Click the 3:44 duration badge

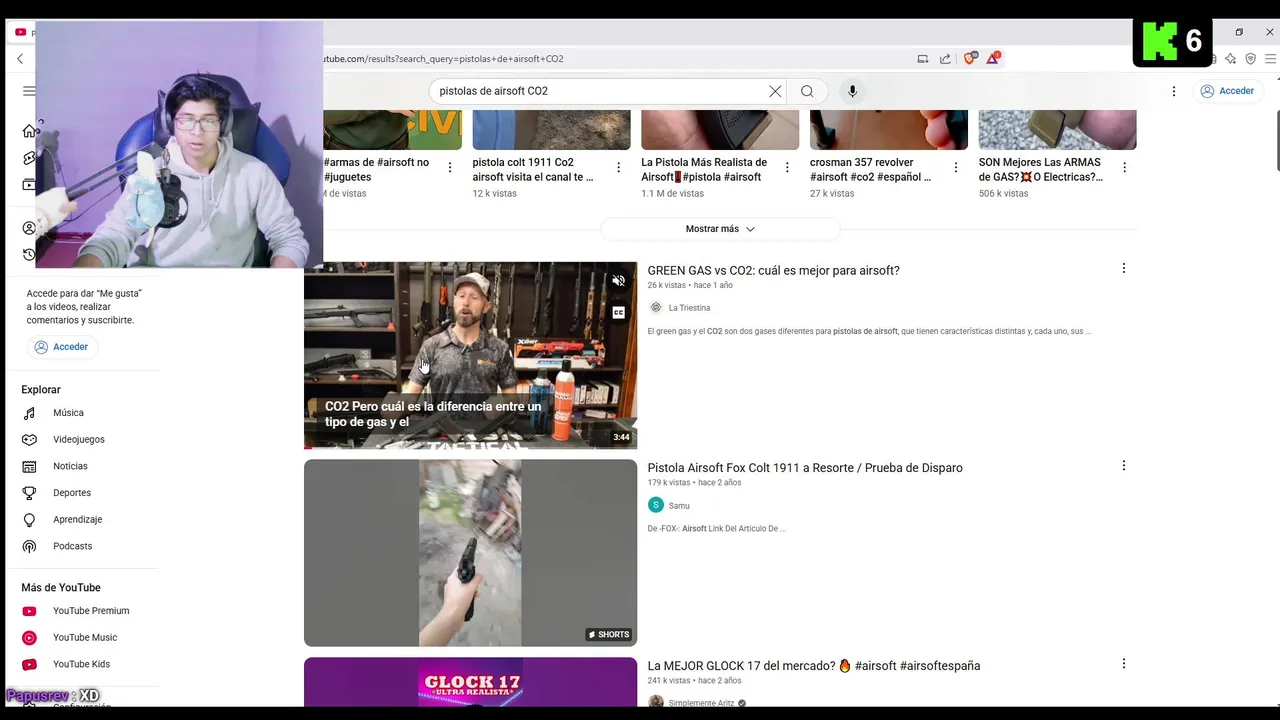point(621,437)
